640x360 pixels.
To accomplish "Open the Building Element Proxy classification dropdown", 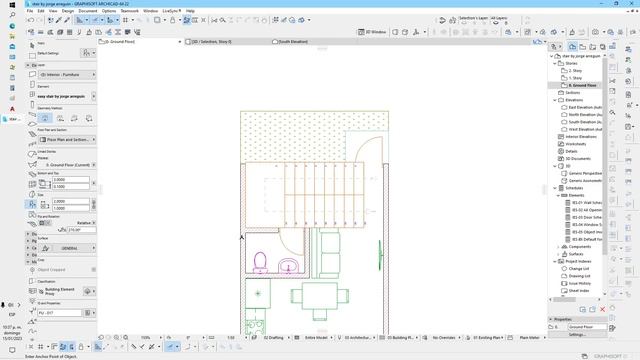I will pyautogui.click(x=89, y=291).
